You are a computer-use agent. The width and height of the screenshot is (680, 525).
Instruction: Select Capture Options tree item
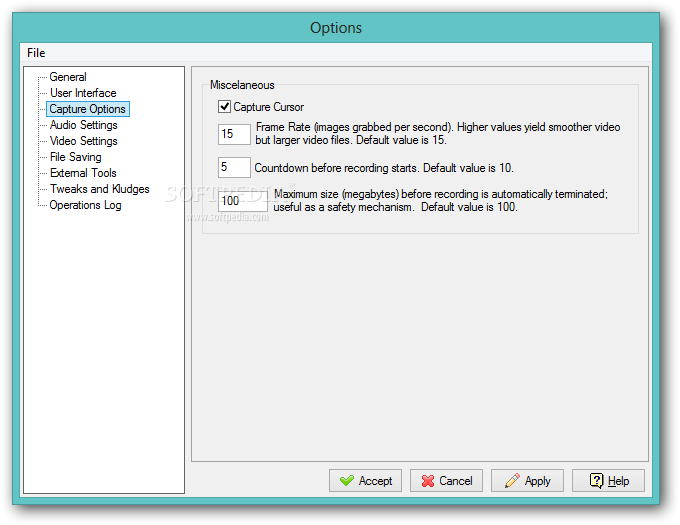pyautogui.click(x=88, y=109)
